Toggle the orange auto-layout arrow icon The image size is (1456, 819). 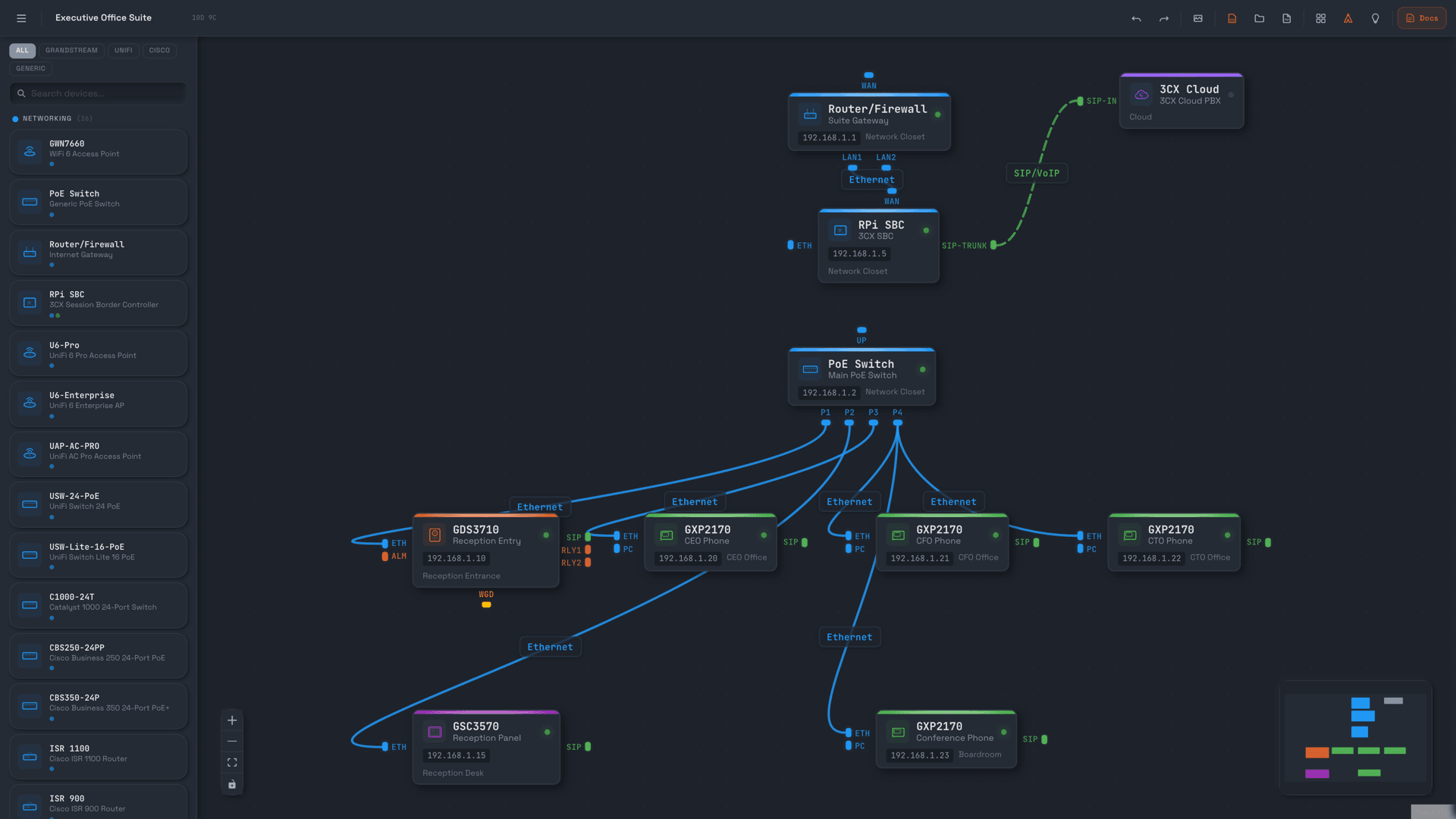[x=1348, y=18]
